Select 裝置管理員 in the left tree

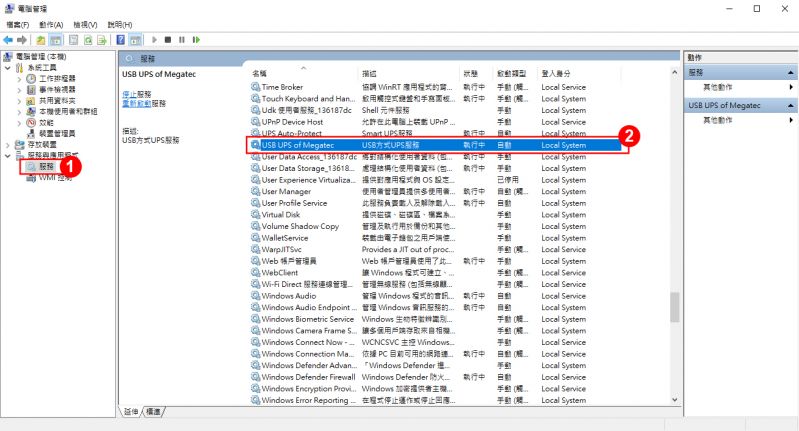click(56, 133)
